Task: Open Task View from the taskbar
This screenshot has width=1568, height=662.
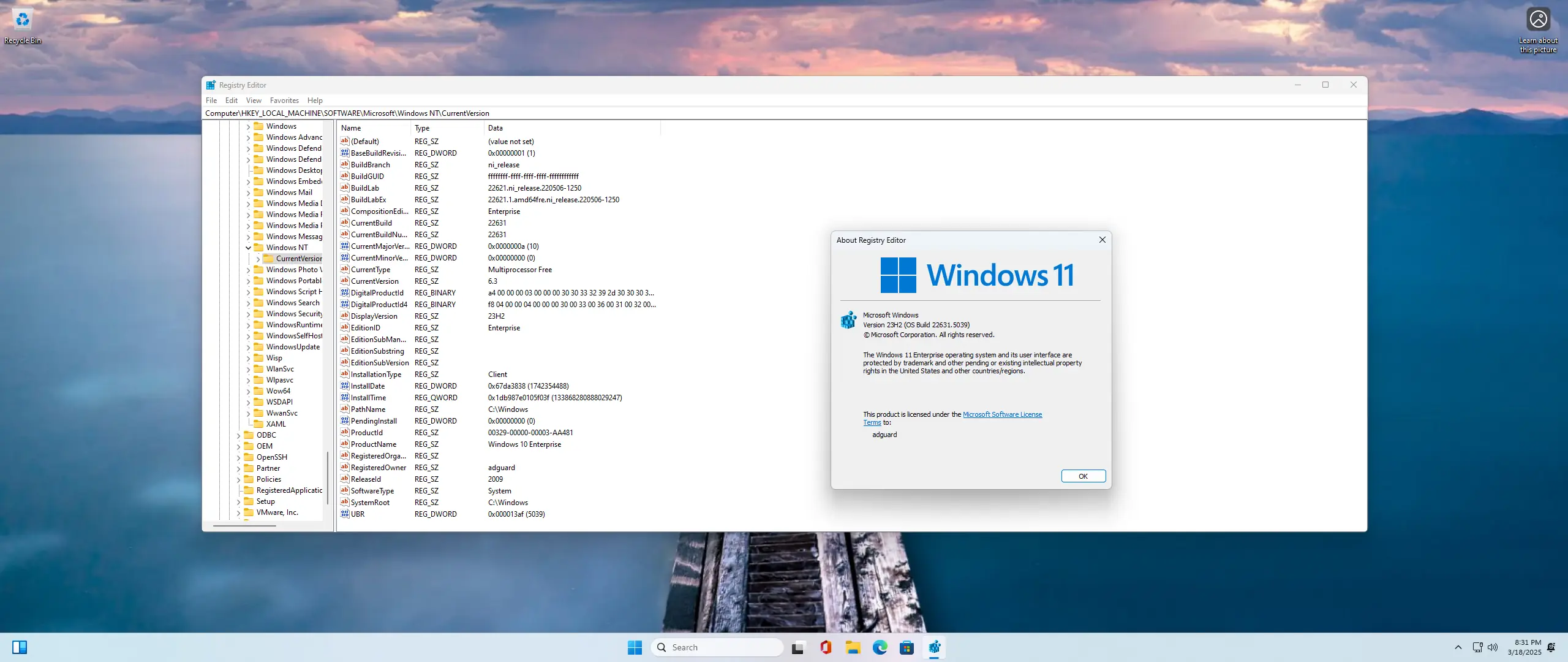Action: click(797, 647)
